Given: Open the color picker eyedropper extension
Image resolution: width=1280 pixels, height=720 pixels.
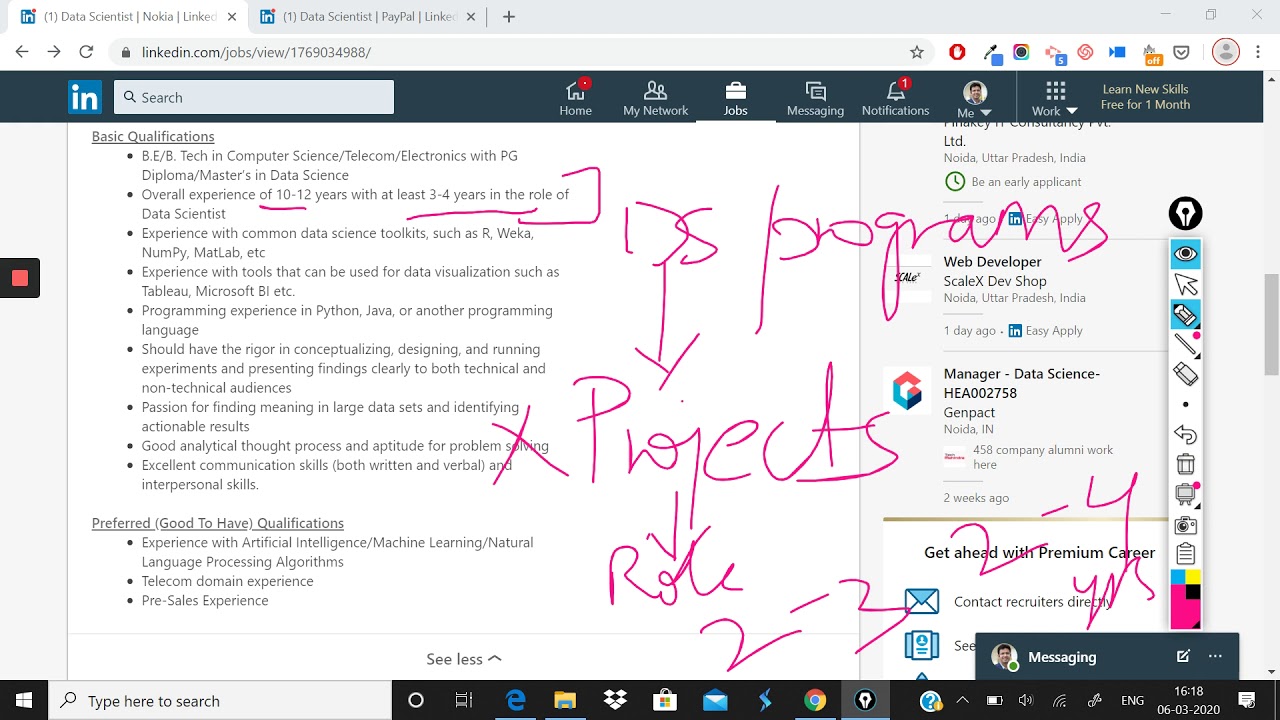Looking at the screenshot, I should click(992, 52).
